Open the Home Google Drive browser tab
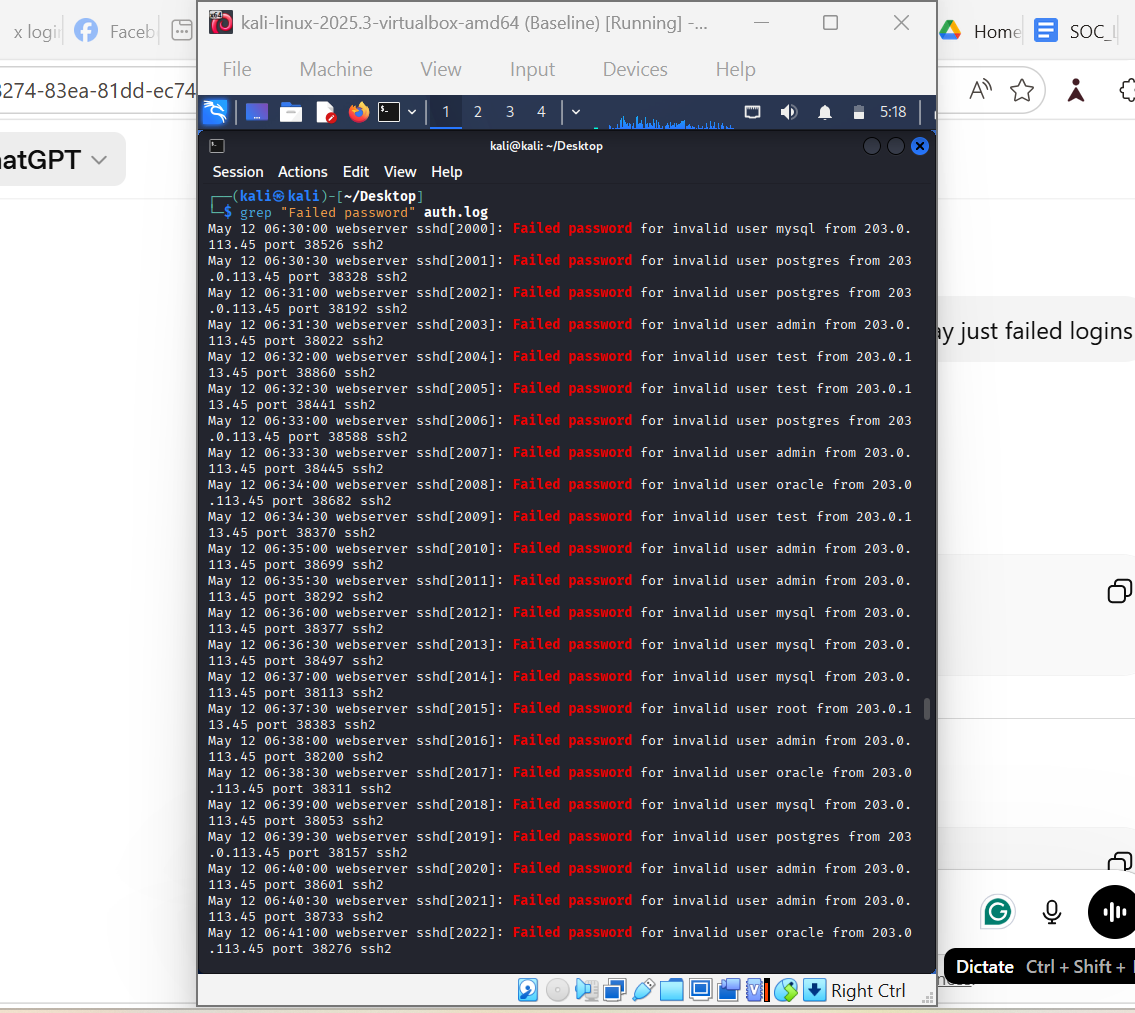 click(980, 31)
